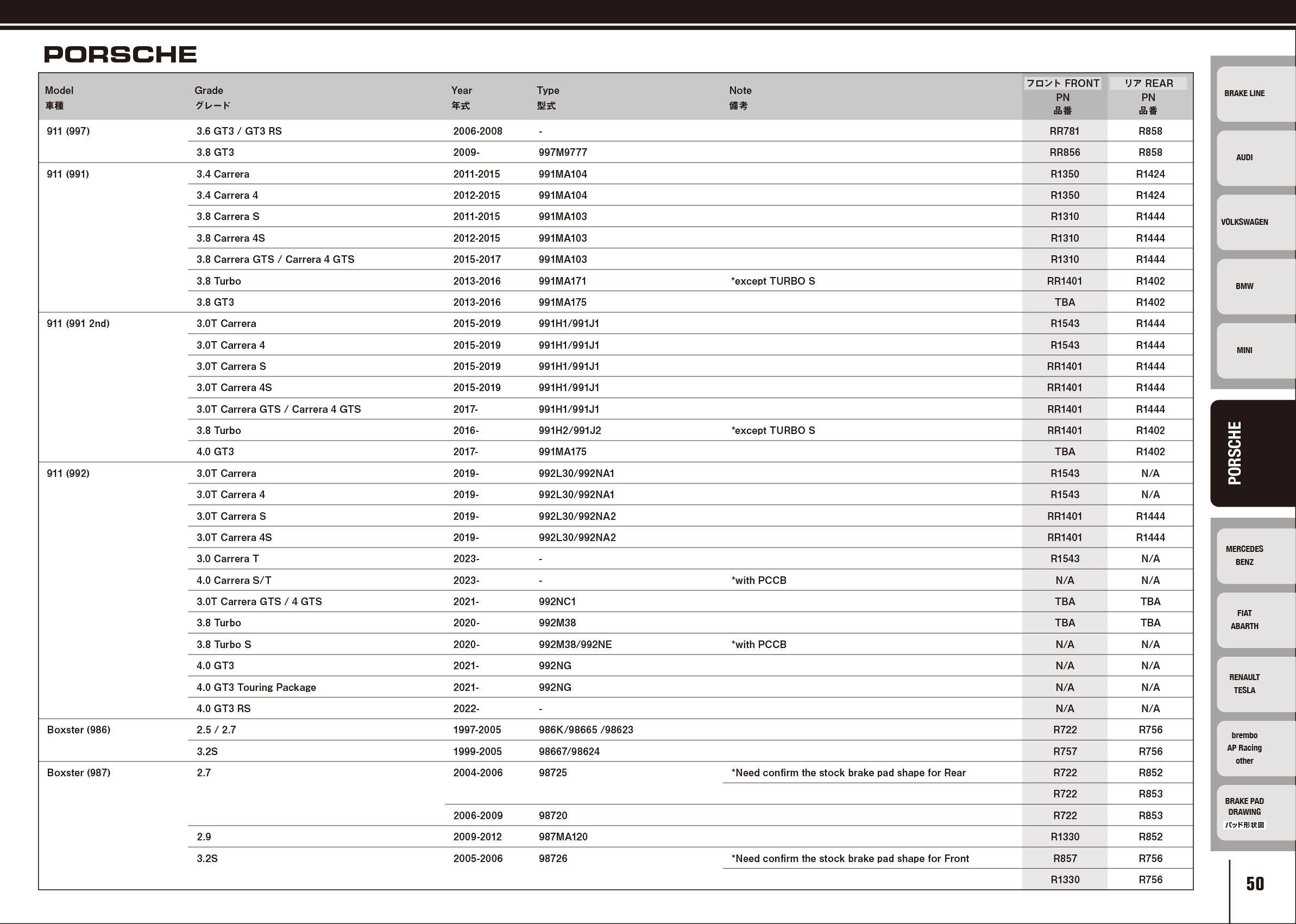Click type code 992M38/992NE
Screen dimensions: 1296x924
(575, 645)
